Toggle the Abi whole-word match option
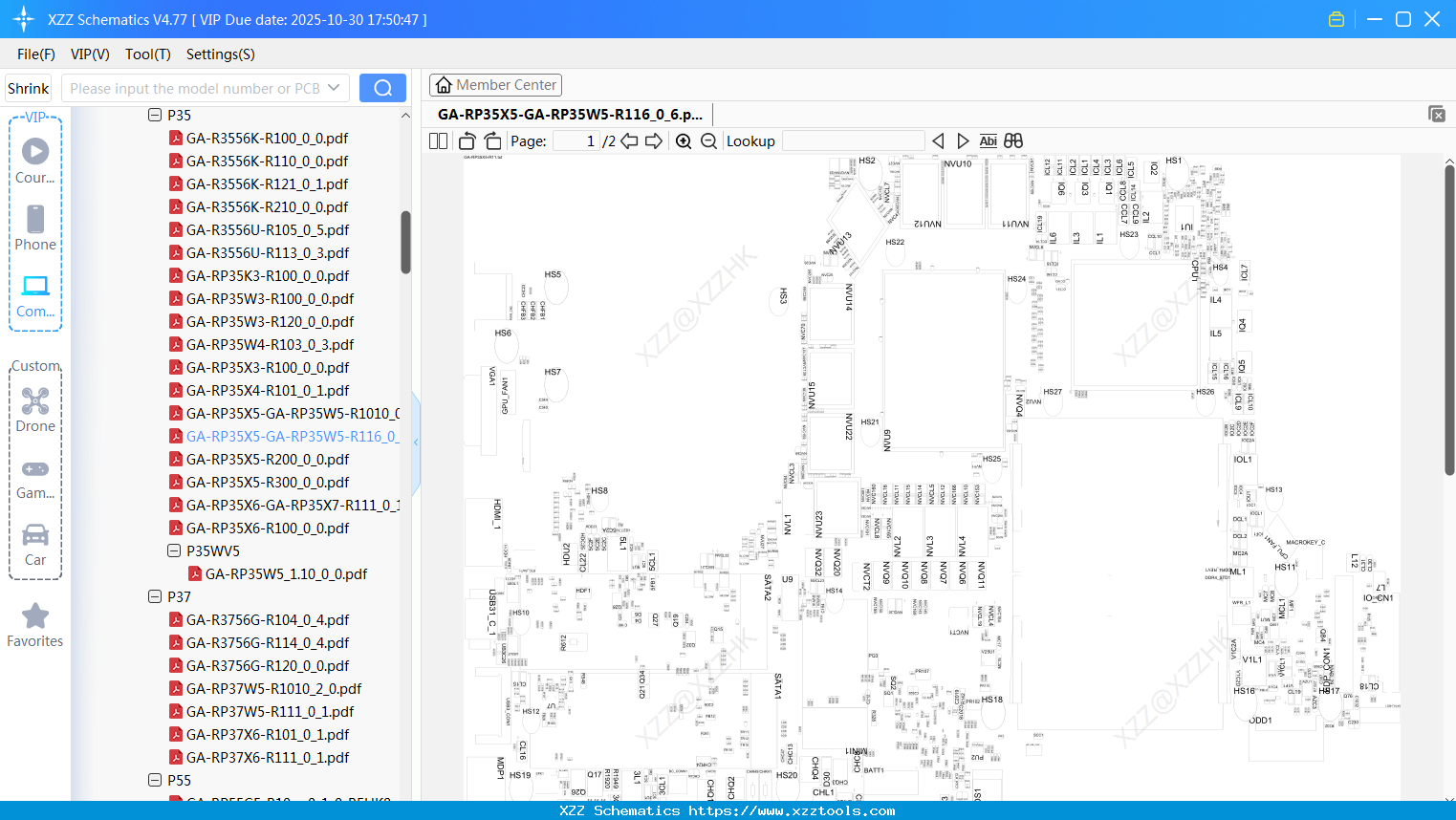Screen dimensions: 1456x820 click(988, 141)
